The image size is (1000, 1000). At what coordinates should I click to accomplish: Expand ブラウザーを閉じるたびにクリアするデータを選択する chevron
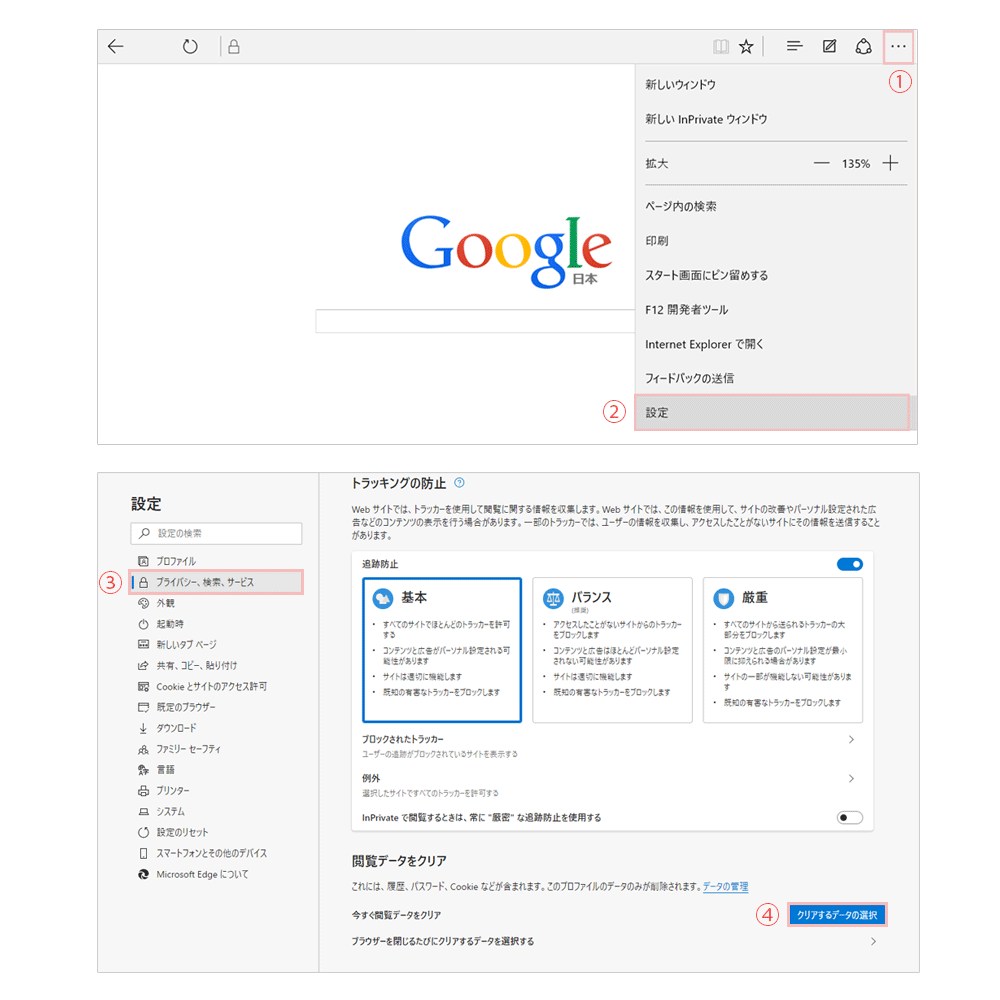coord(873,941)
